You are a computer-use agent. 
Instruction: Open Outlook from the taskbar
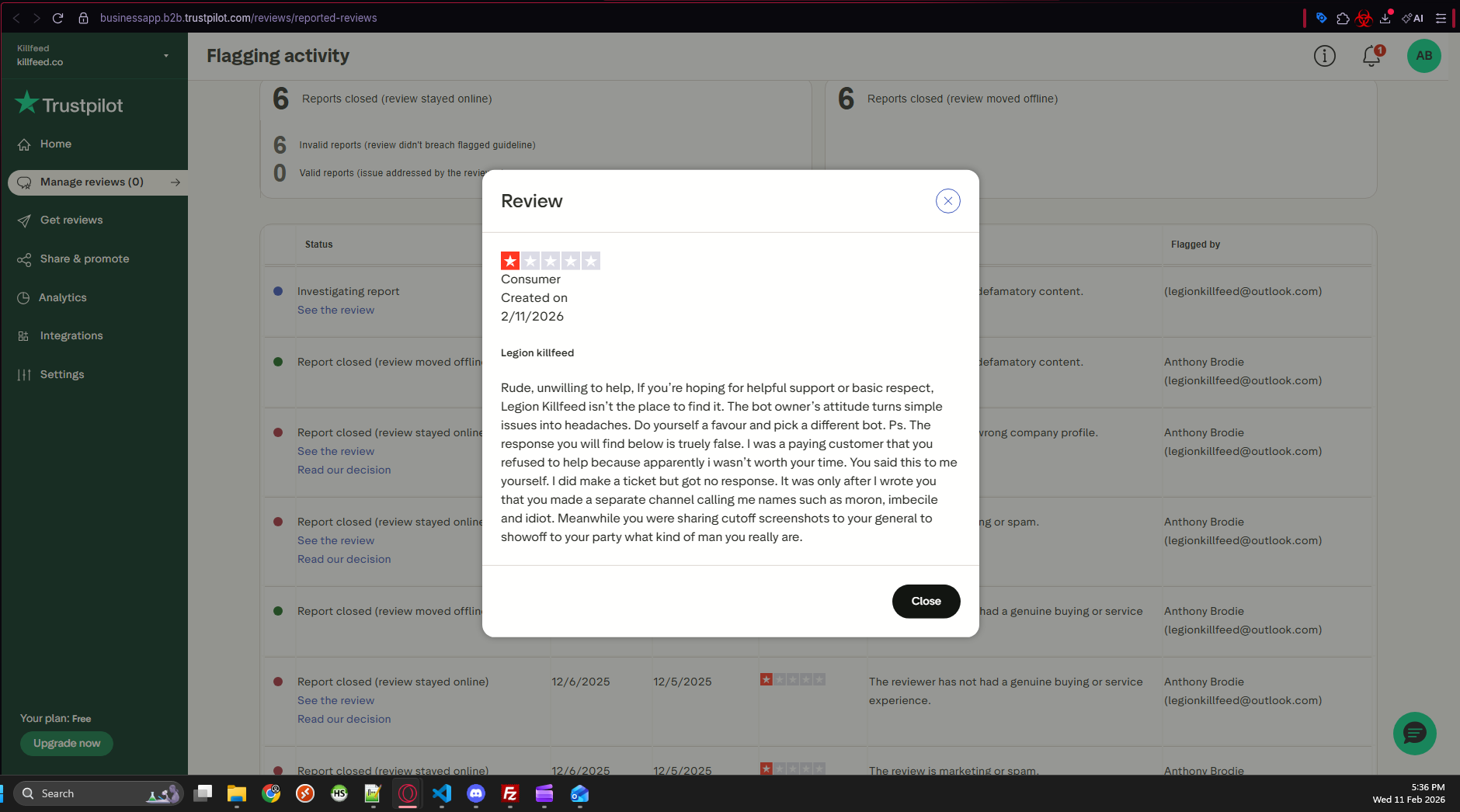(x=579, y=793)
